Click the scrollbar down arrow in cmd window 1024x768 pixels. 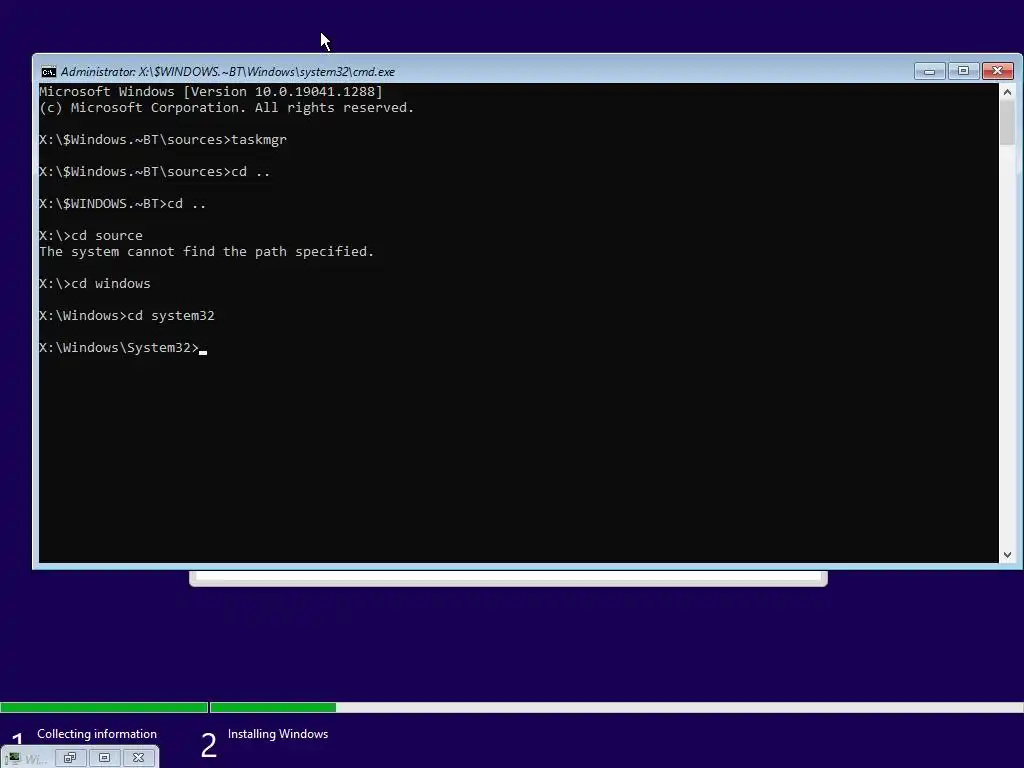[x=1007, y=555]
